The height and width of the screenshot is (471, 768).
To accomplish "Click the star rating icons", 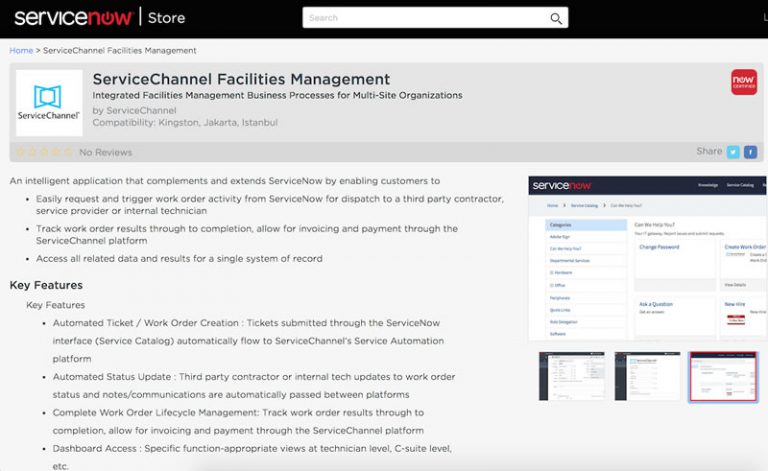I will (x=45, y=152).
